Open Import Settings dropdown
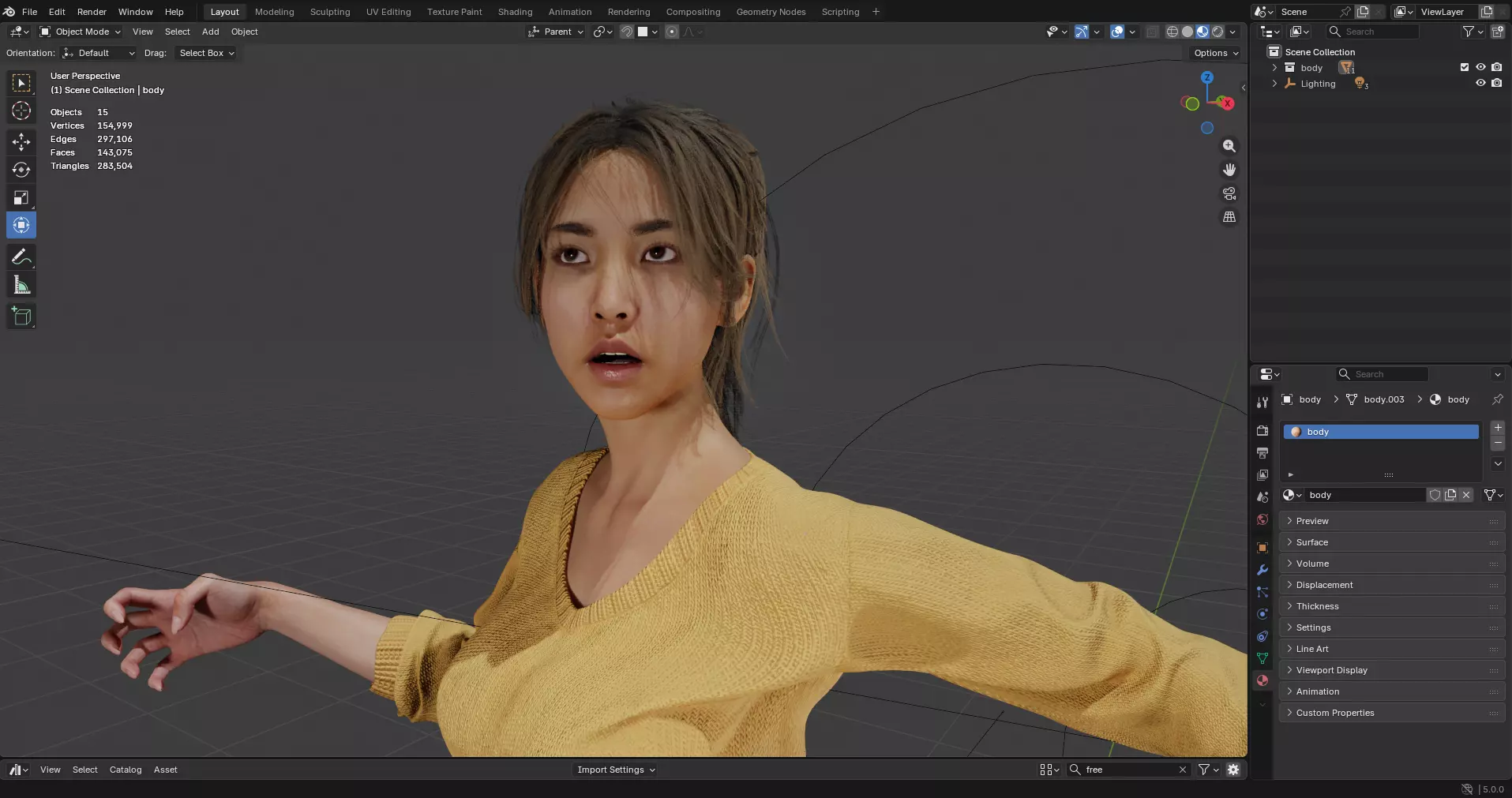 [616, 770]
